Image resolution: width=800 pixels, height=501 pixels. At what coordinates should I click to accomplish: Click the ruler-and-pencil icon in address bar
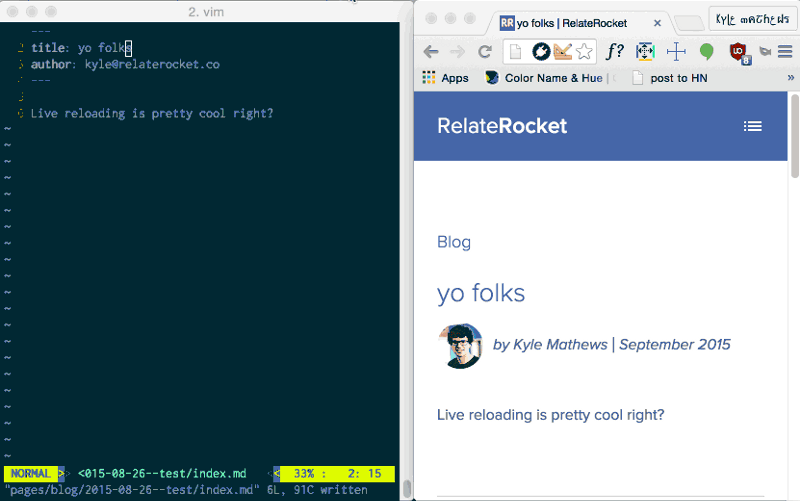coord(562,52)
